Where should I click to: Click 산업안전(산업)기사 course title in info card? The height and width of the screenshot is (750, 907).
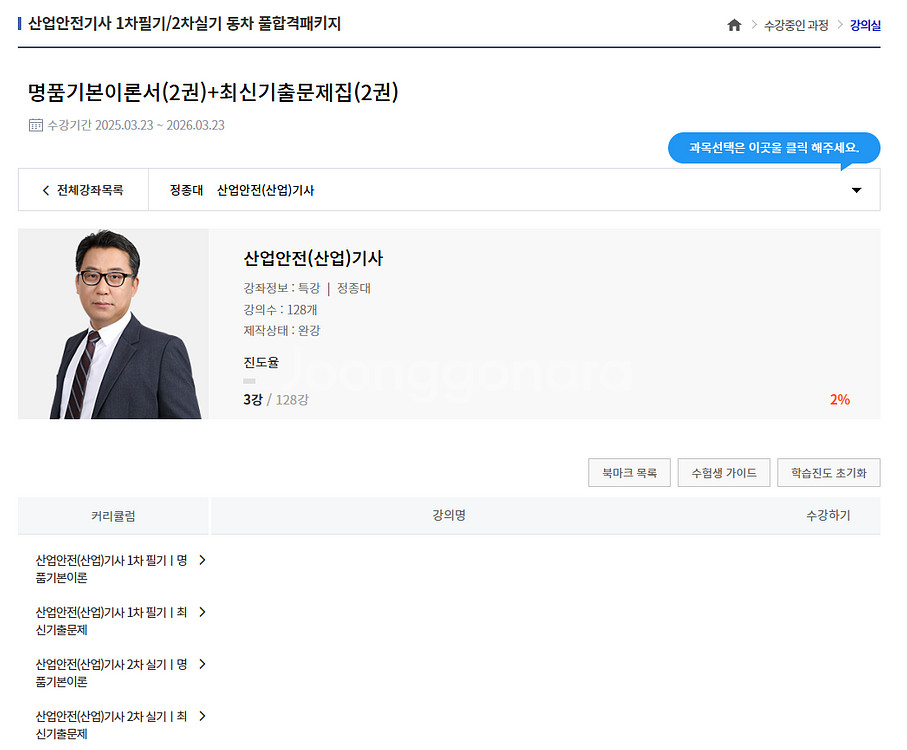pyautogui.click(x=313, y=258)
